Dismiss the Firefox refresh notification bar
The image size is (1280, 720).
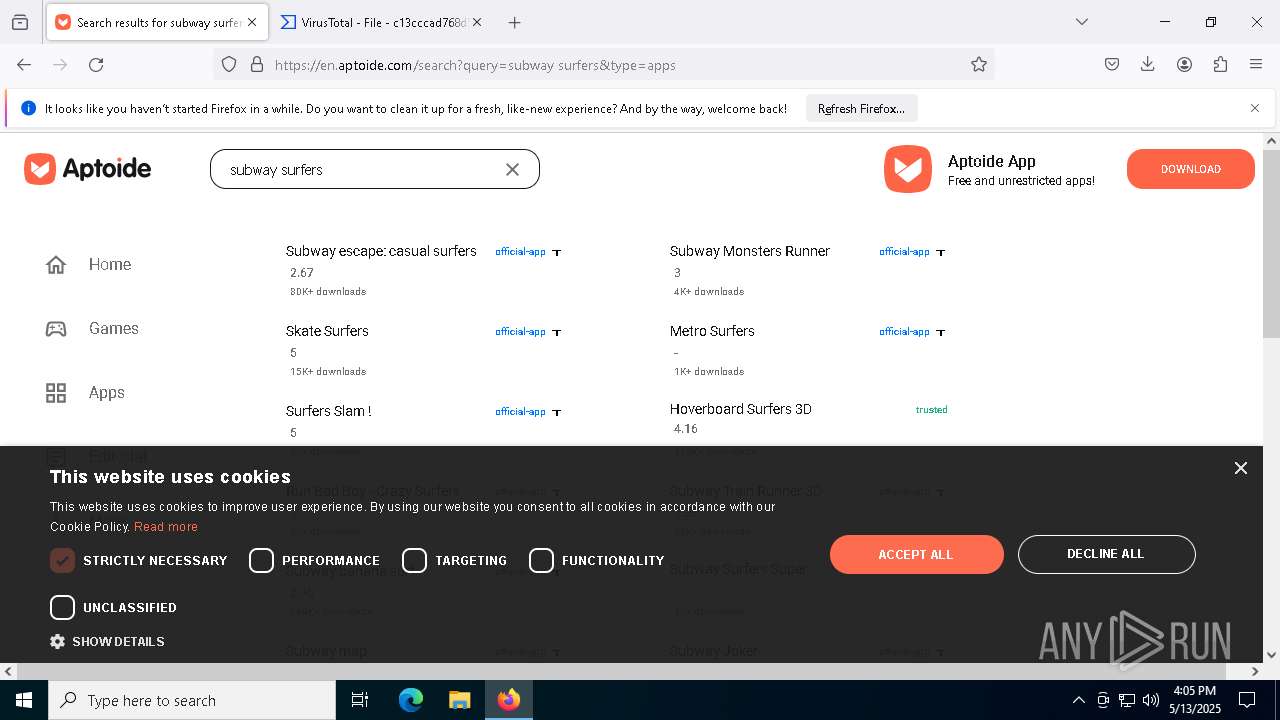point(1255,108)
